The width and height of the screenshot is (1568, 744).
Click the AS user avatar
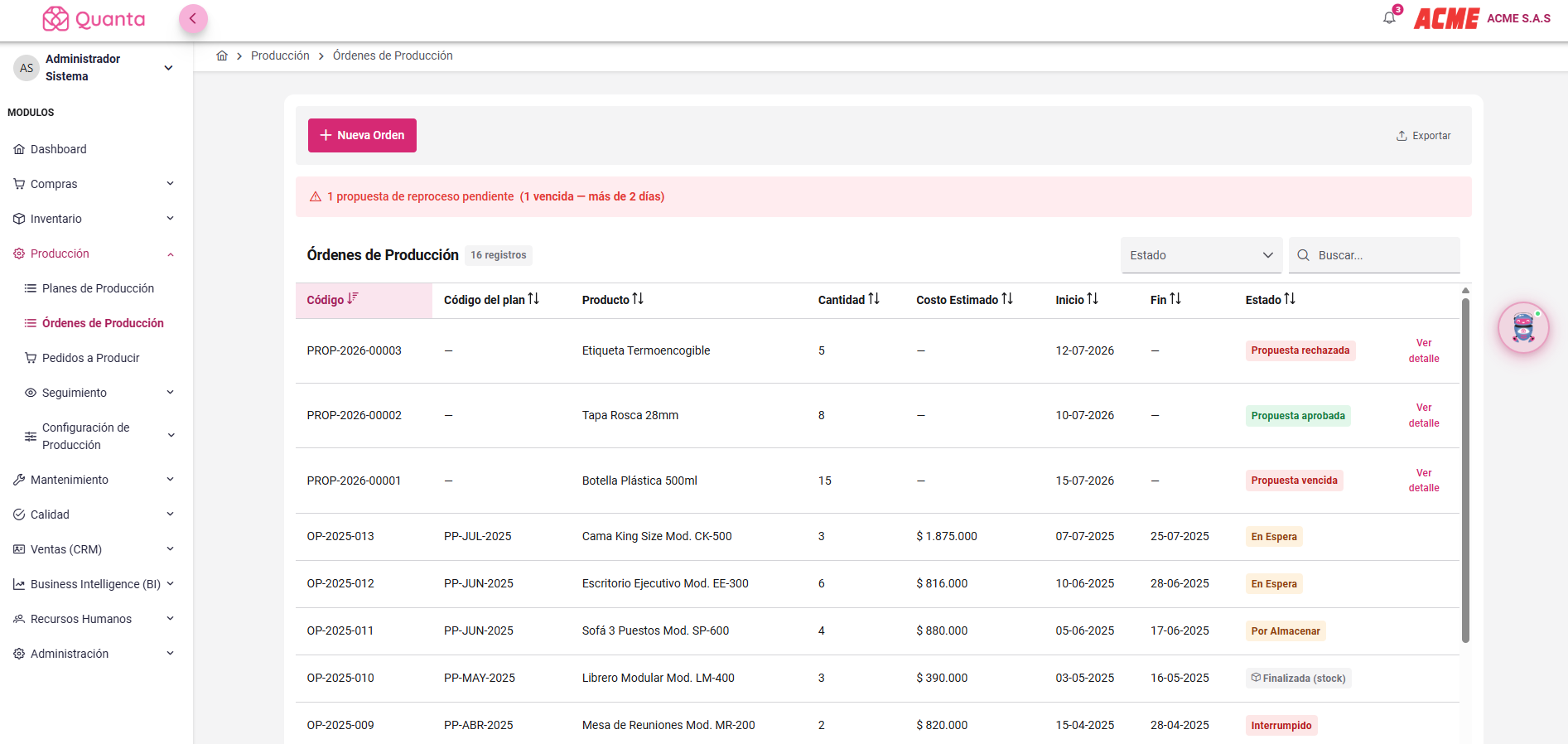(x=27, y=68)
